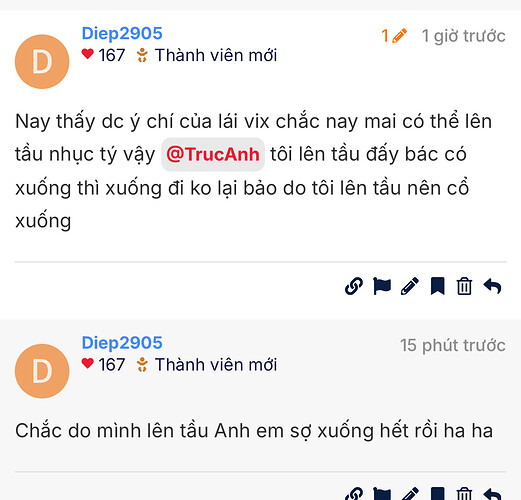The width and height of the screenshot is (521, 500).
Task: Flag the second post
Action: [x=382, y=494]
